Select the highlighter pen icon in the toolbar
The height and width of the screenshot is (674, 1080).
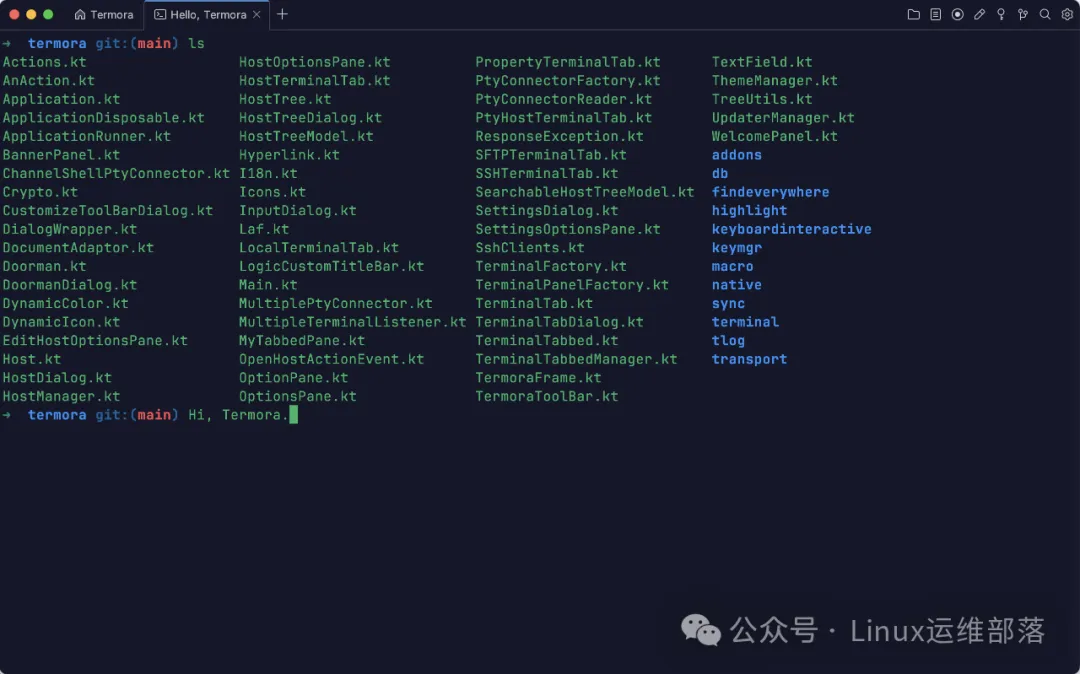click(979, 15)
